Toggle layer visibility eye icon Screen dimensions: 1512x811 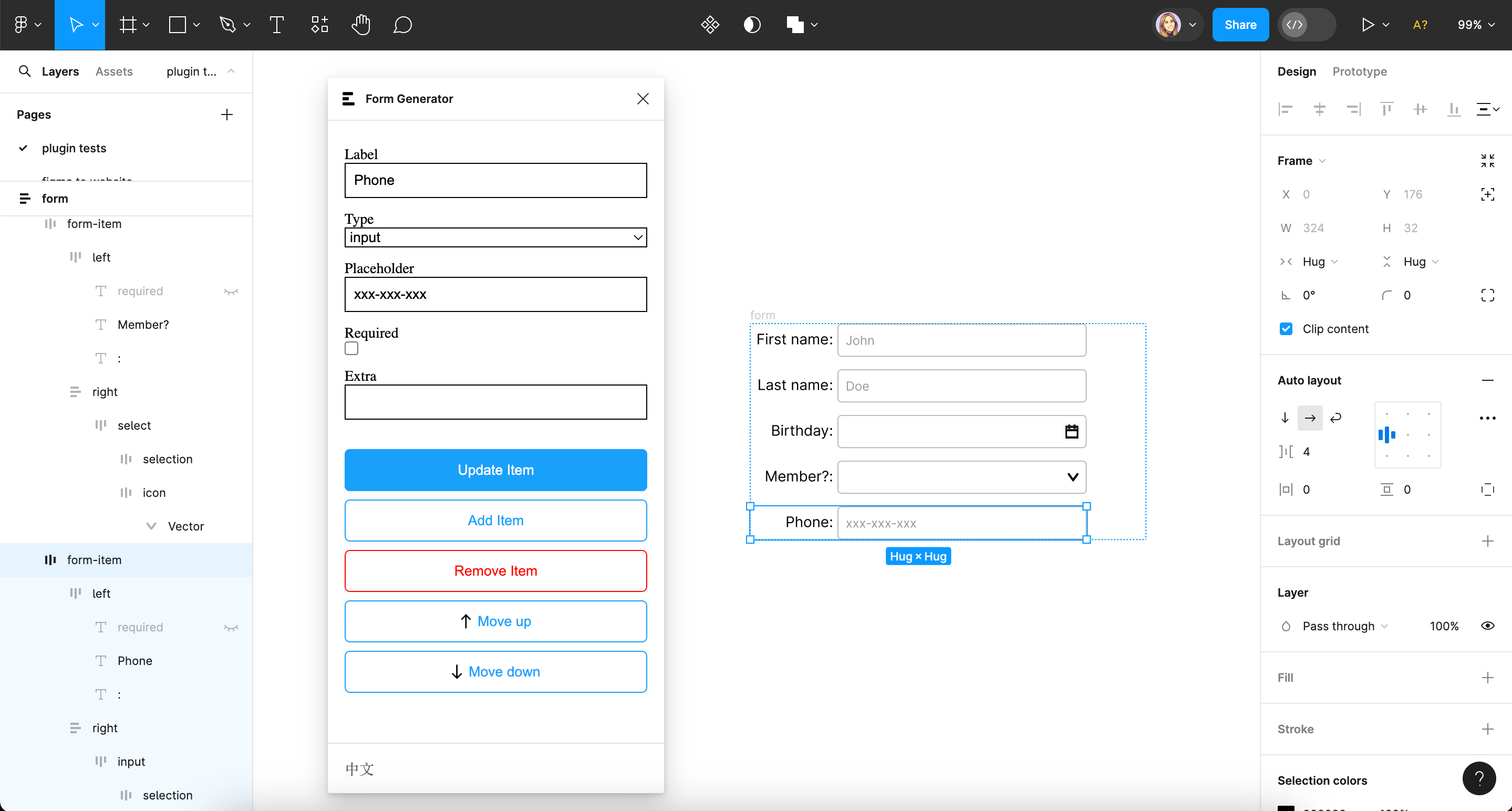(x=1487, y=626)
